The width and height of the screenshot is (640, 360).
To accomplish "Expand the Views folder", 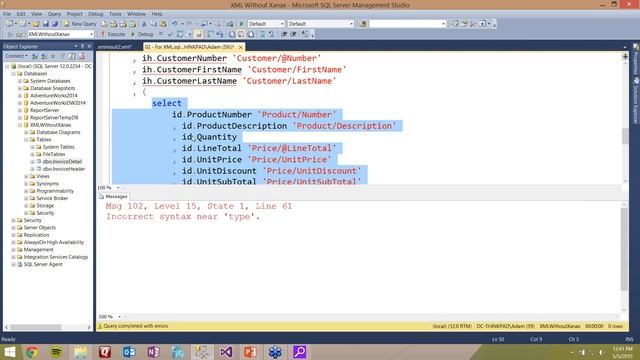I will pos(27,176).
